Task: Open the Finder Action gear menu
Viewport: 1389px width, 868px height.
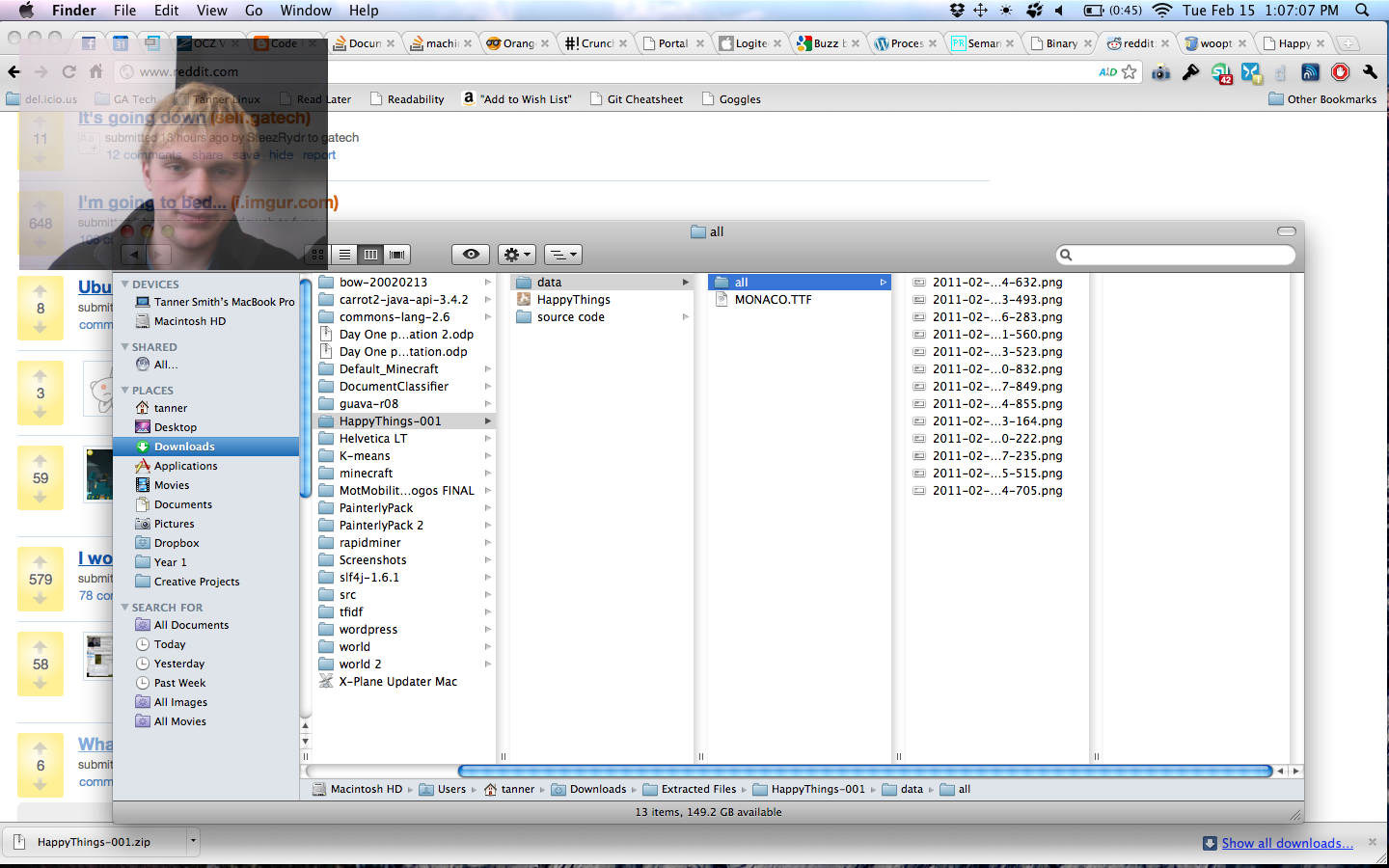Action: [x=517, y=255]
